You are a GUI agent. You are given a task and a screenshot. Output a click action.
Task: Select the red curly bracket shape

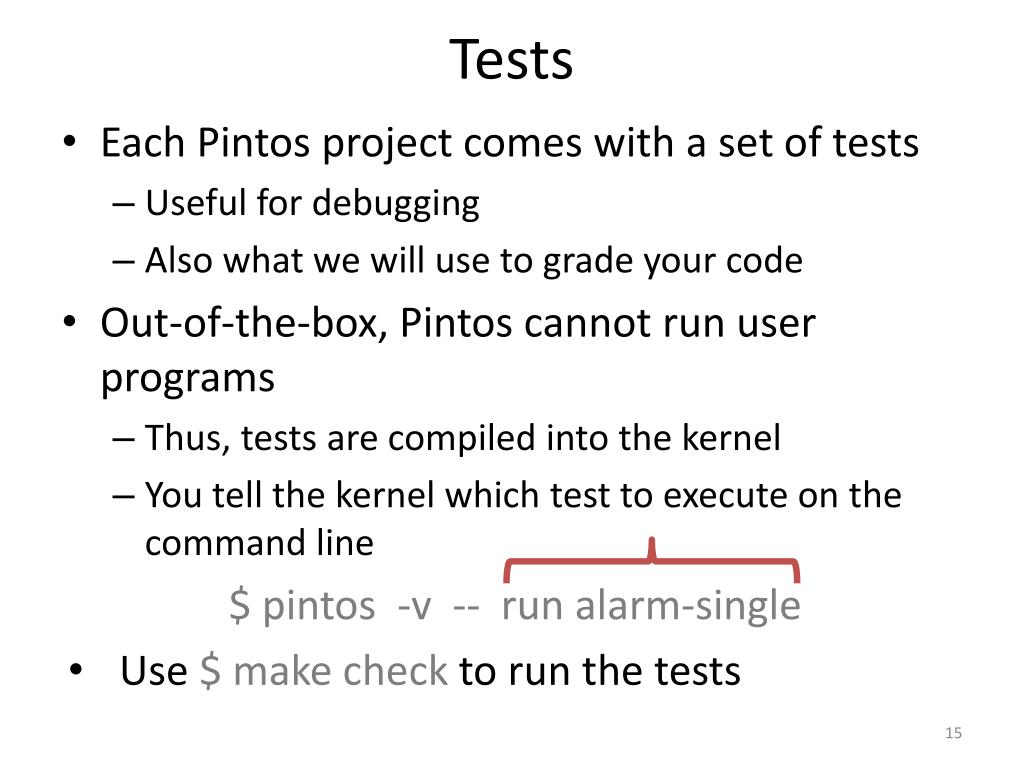(x=651, y=560)
